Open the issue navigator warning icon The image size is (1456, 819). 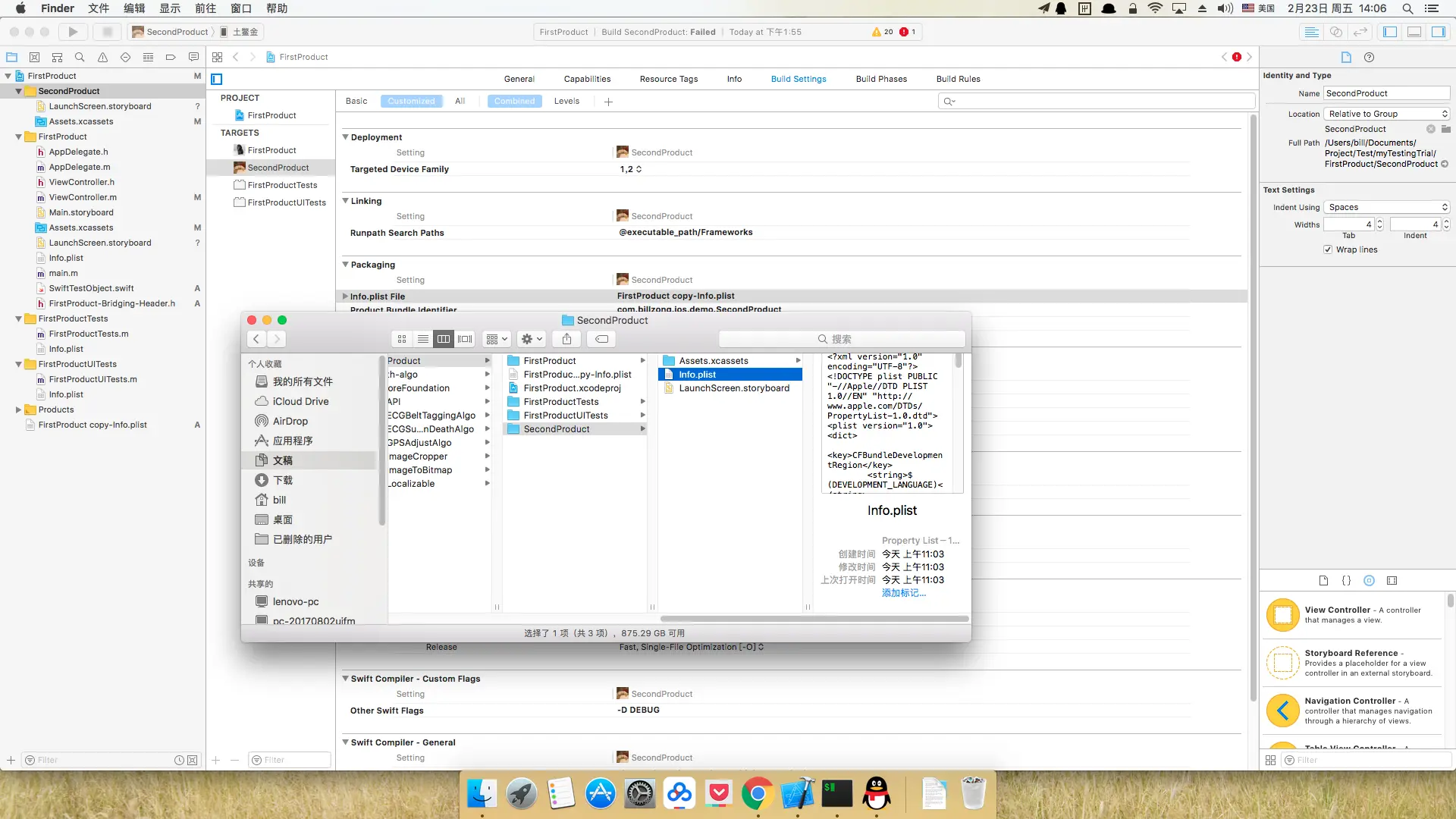102,57
